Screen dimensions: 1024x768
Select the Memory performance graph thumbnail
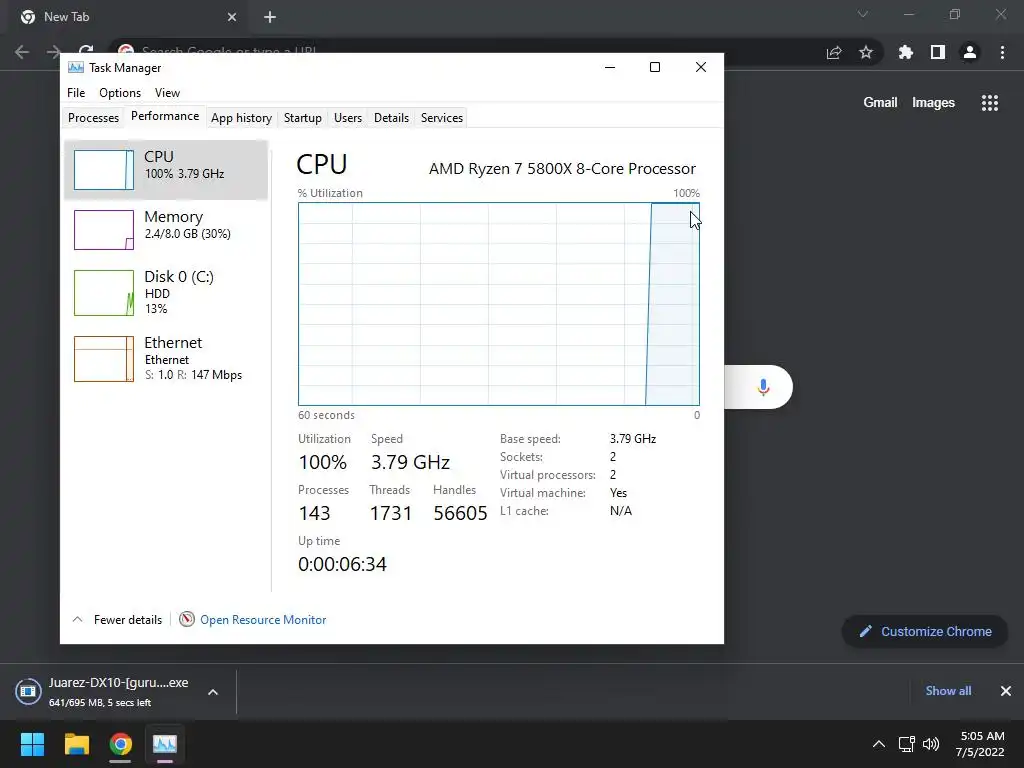104,230
